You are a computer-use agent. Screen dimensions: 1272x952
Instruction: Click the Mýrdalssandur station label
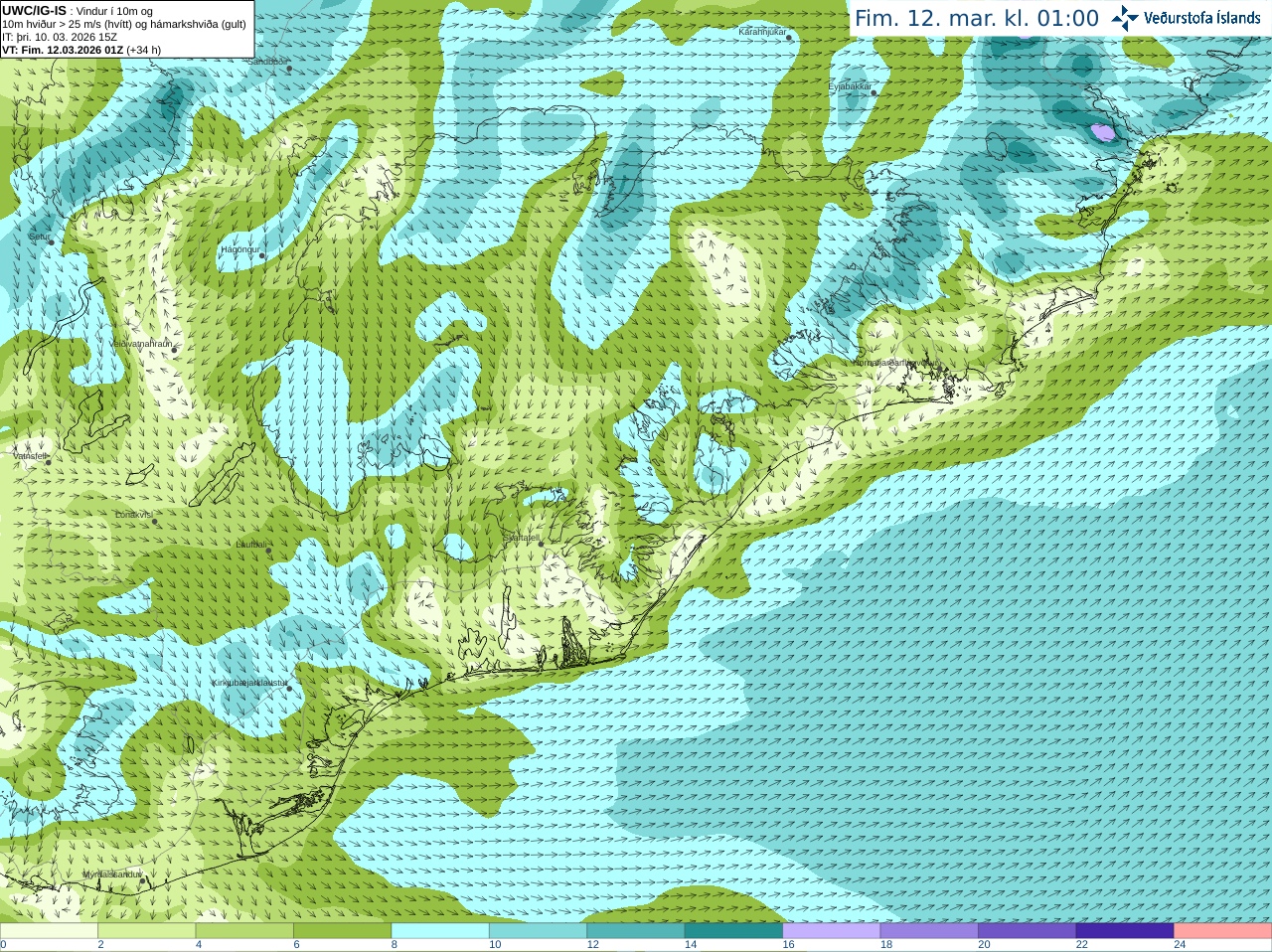(x=111, y=874)
